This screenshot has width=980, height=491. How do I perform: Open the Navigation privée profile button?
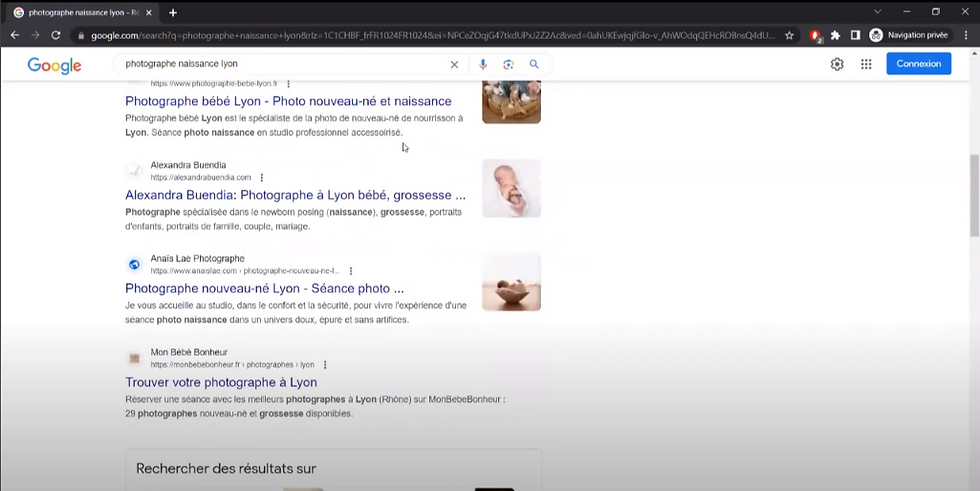909,36
